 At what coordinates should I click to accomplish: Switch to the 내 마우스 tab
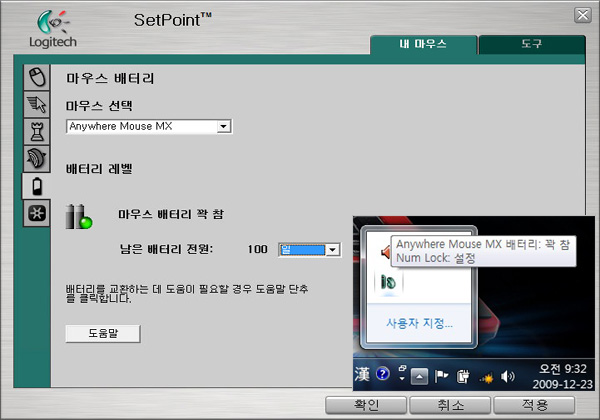(x=423, y=44)
